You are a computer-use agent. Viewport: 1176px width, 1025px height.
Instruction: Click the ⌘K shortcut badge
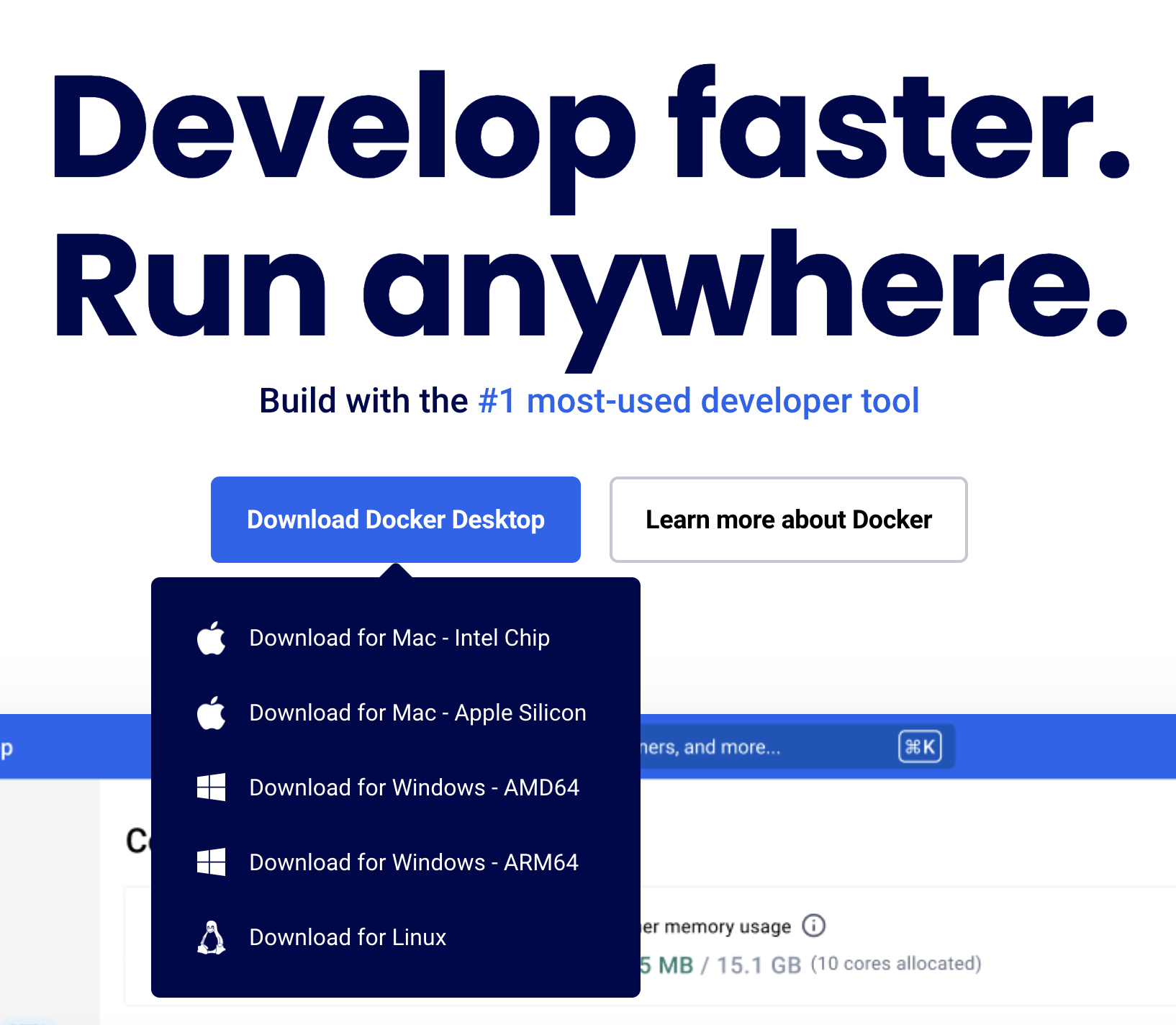coord(920,746)
